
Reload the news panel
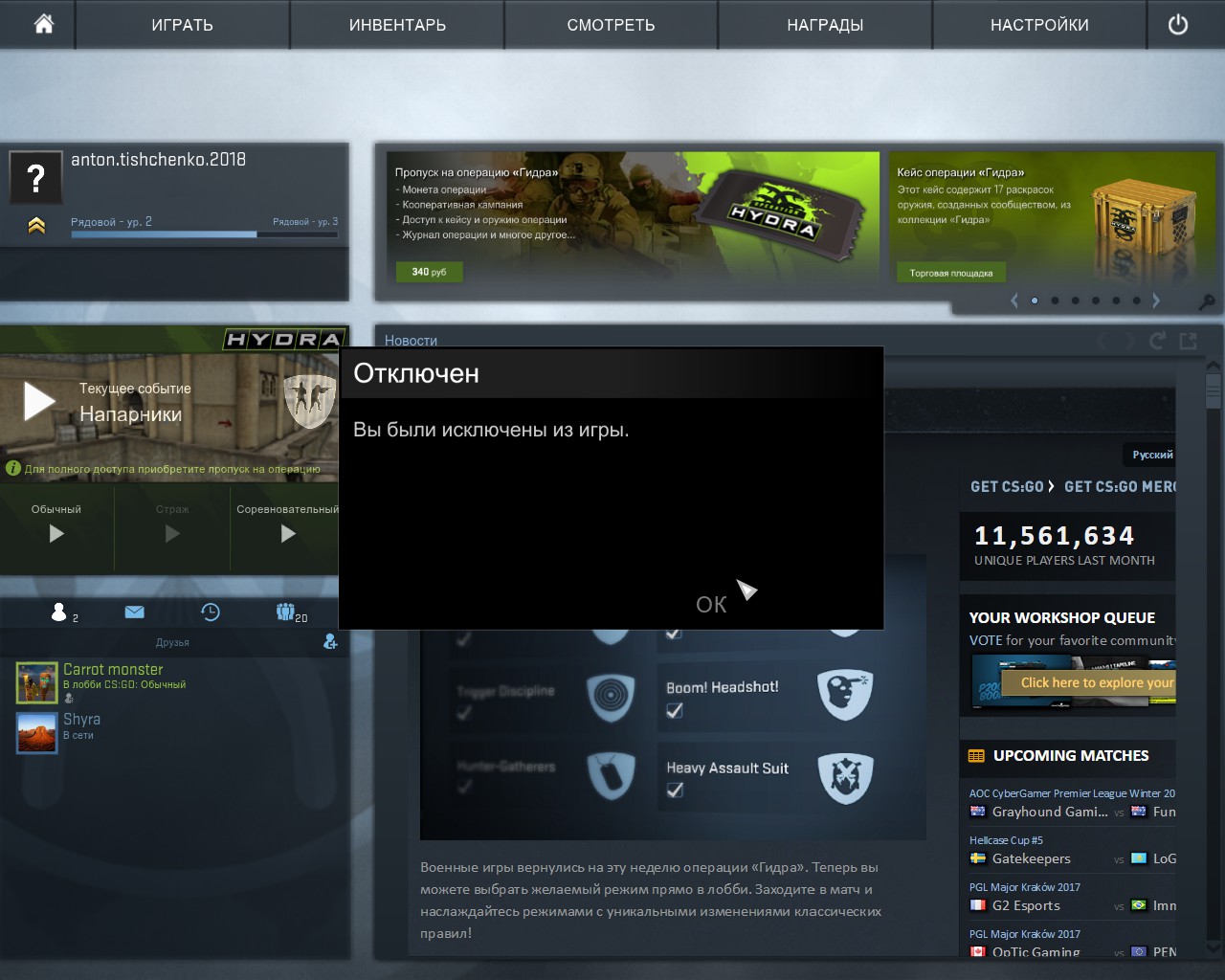click(1157, 341)
